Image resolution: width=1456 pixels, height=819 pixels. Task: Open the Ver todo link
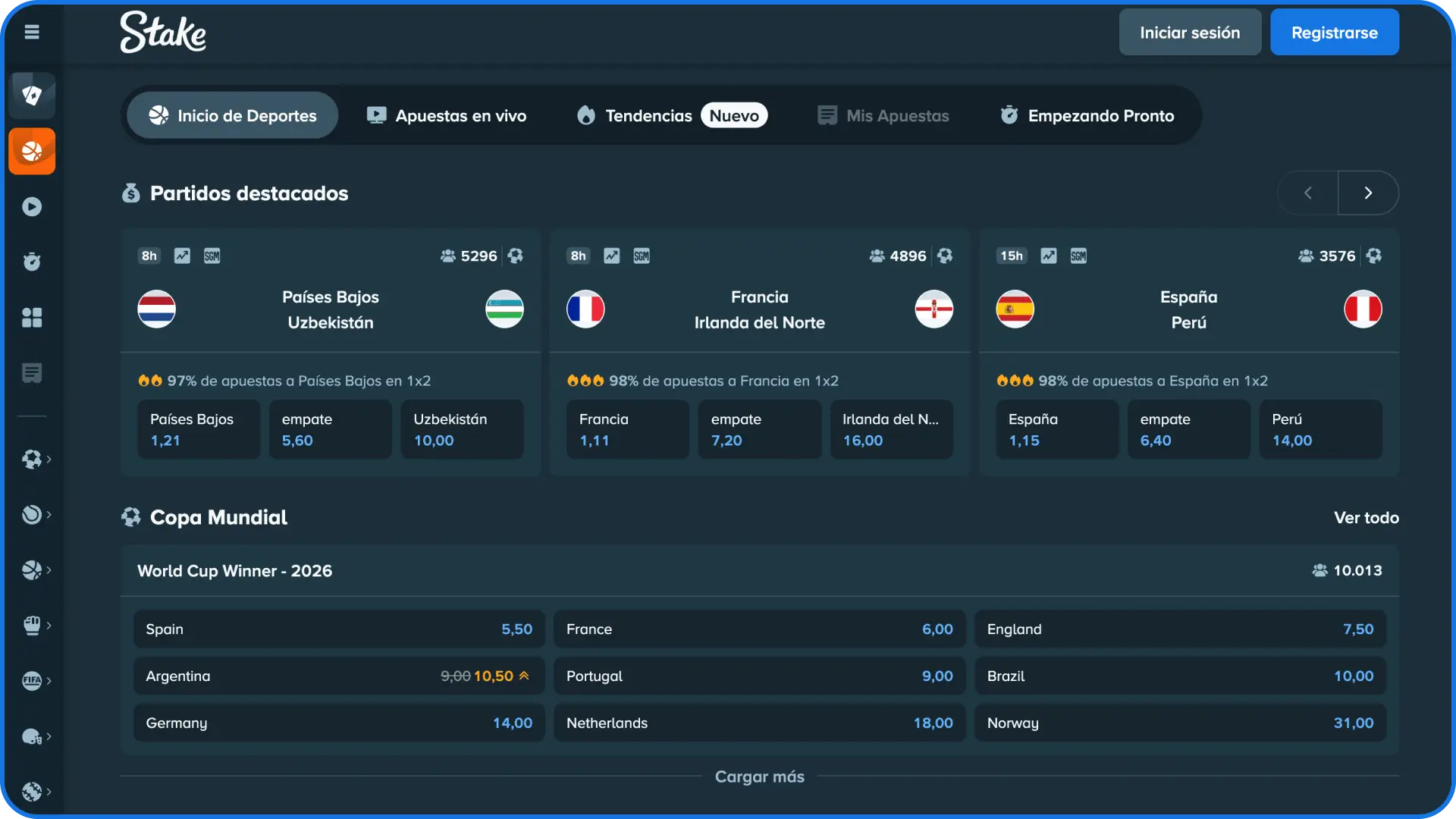[x=1367, y=517]
